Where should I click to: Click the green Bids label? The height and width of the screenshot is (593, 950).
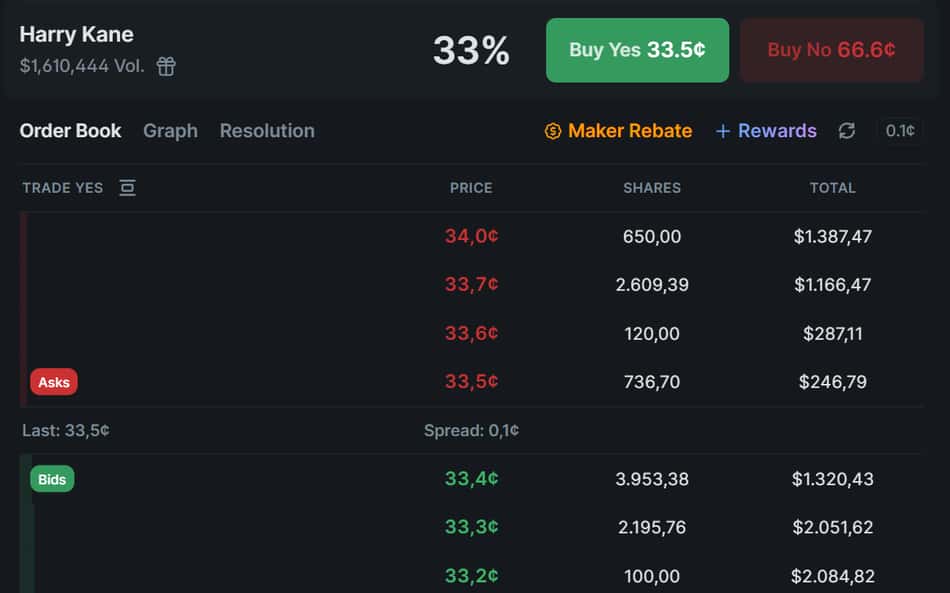click(52, 479)
